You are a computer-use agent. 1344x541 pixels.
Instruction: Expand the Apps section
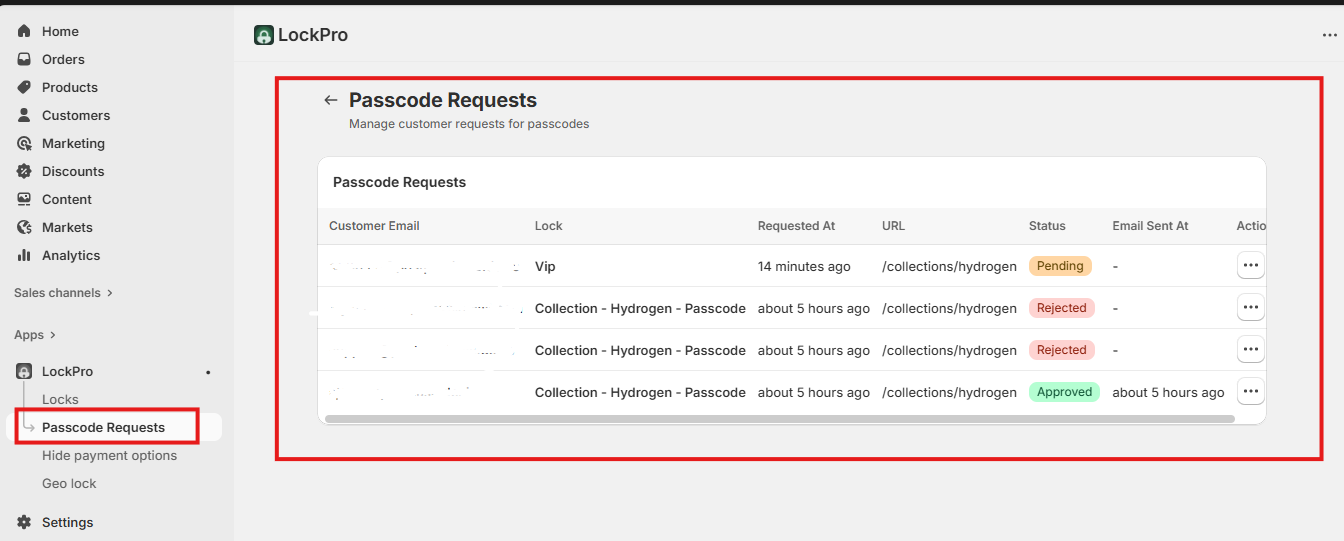(35, 335)
